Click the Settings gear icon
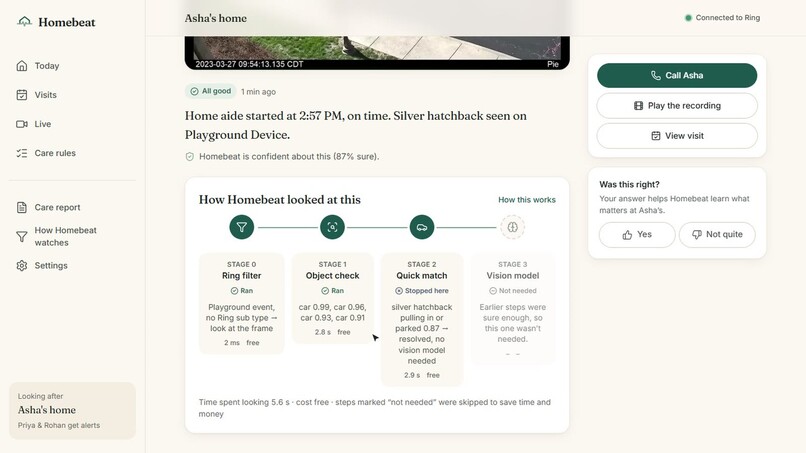Image resolution: width=806 pixels, height=453 pixels. click(22, 265)
